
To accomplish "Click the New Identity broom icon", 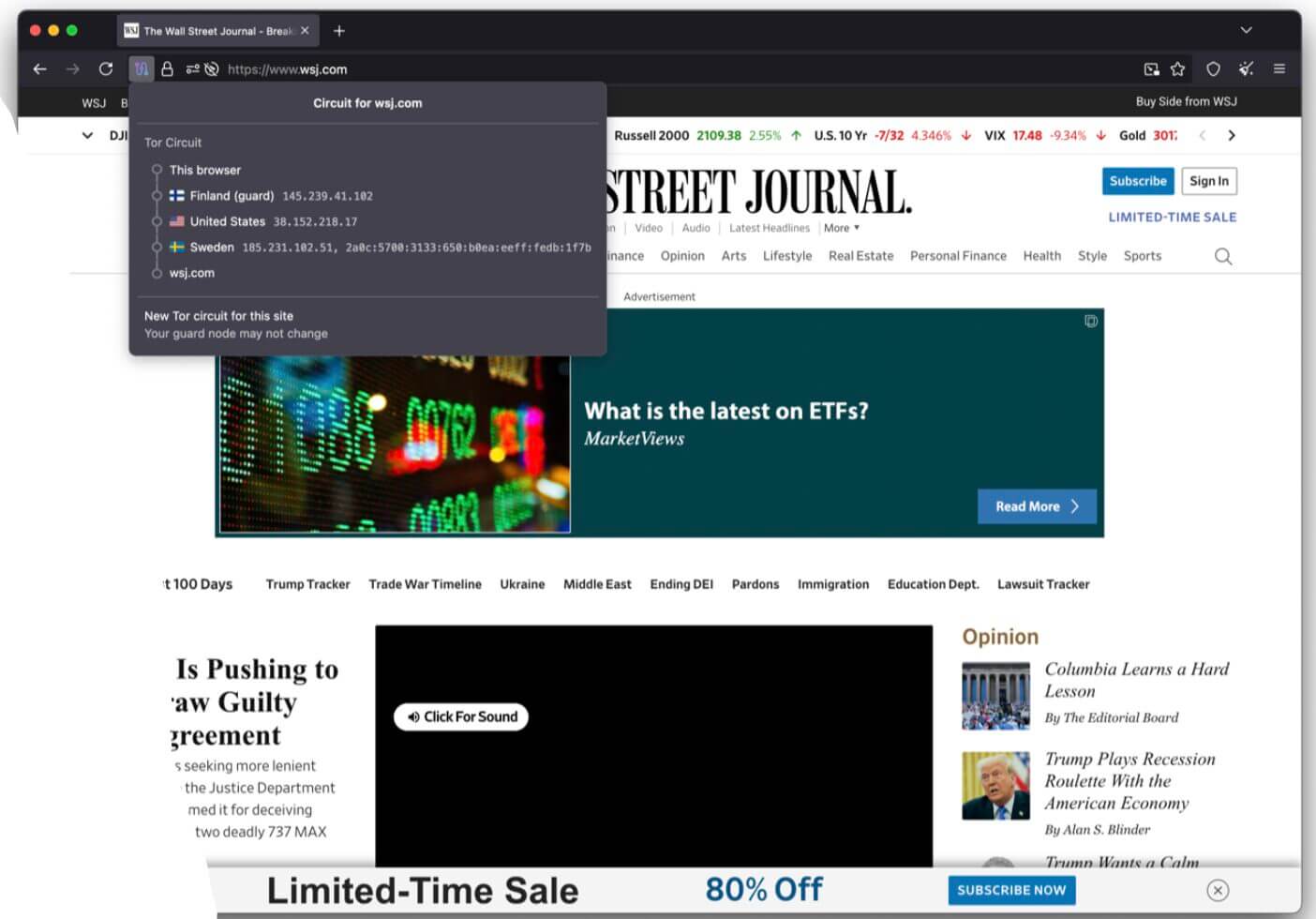I will pos(1246,68).
